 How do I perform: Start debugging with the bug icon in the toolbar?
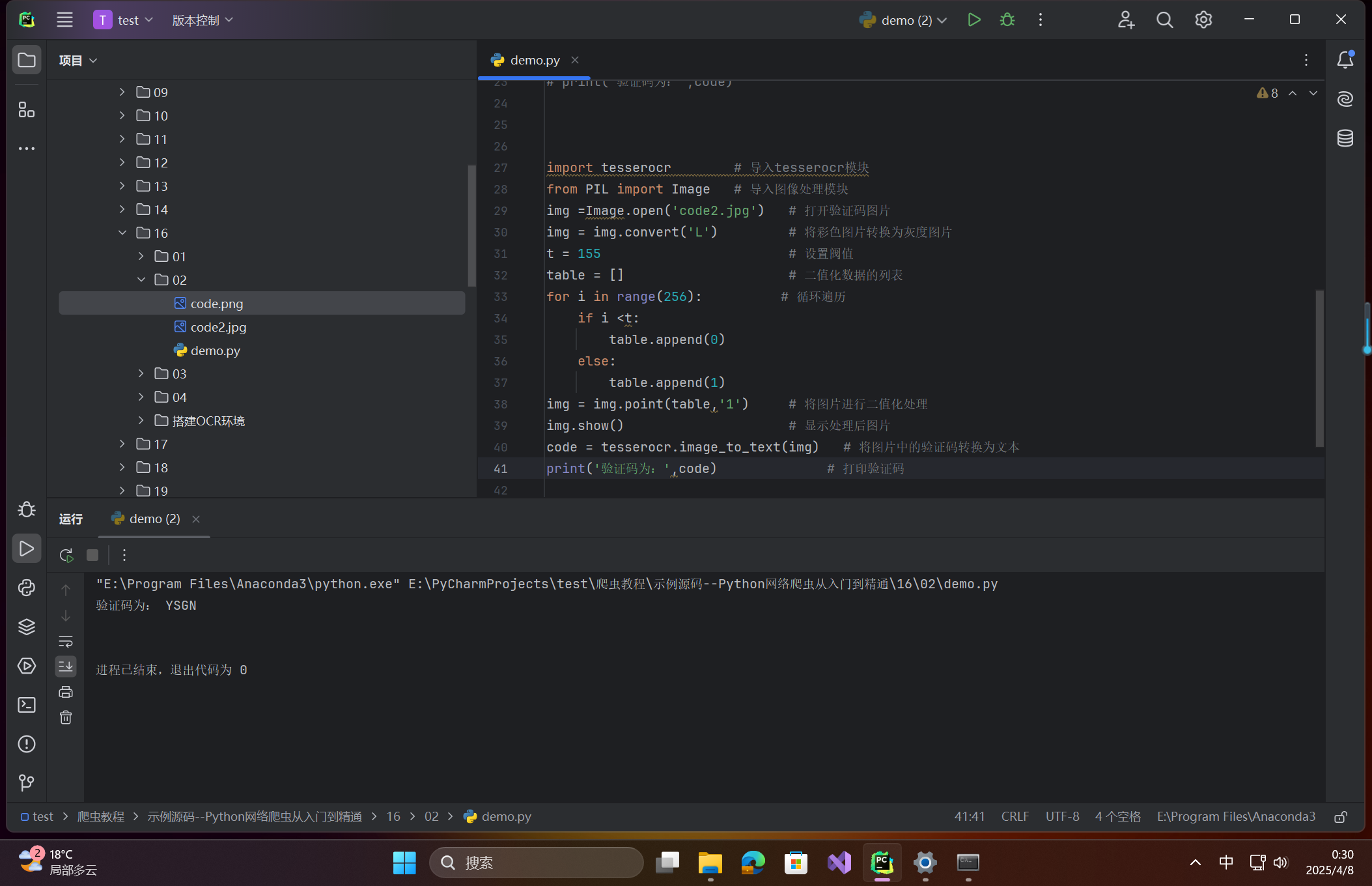click(x=1007, y=20)
